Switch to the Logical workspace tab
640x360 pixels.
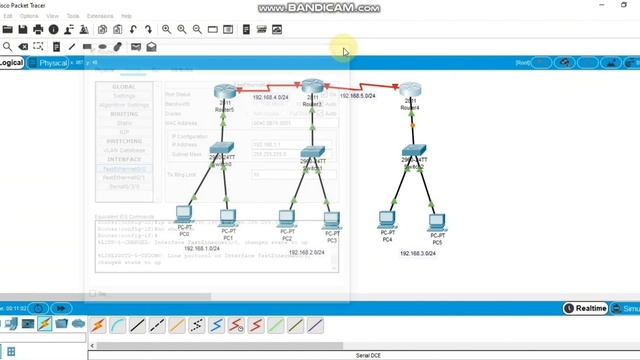pyautogui.click(x=11, y=63)
